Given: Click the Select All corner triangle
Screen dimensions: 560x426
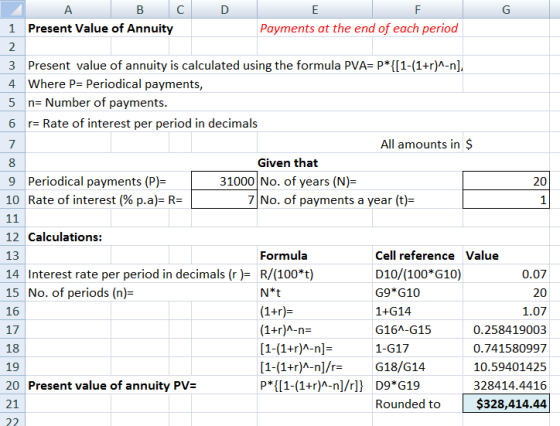Looking at the screenshot, I should (12, 9).
